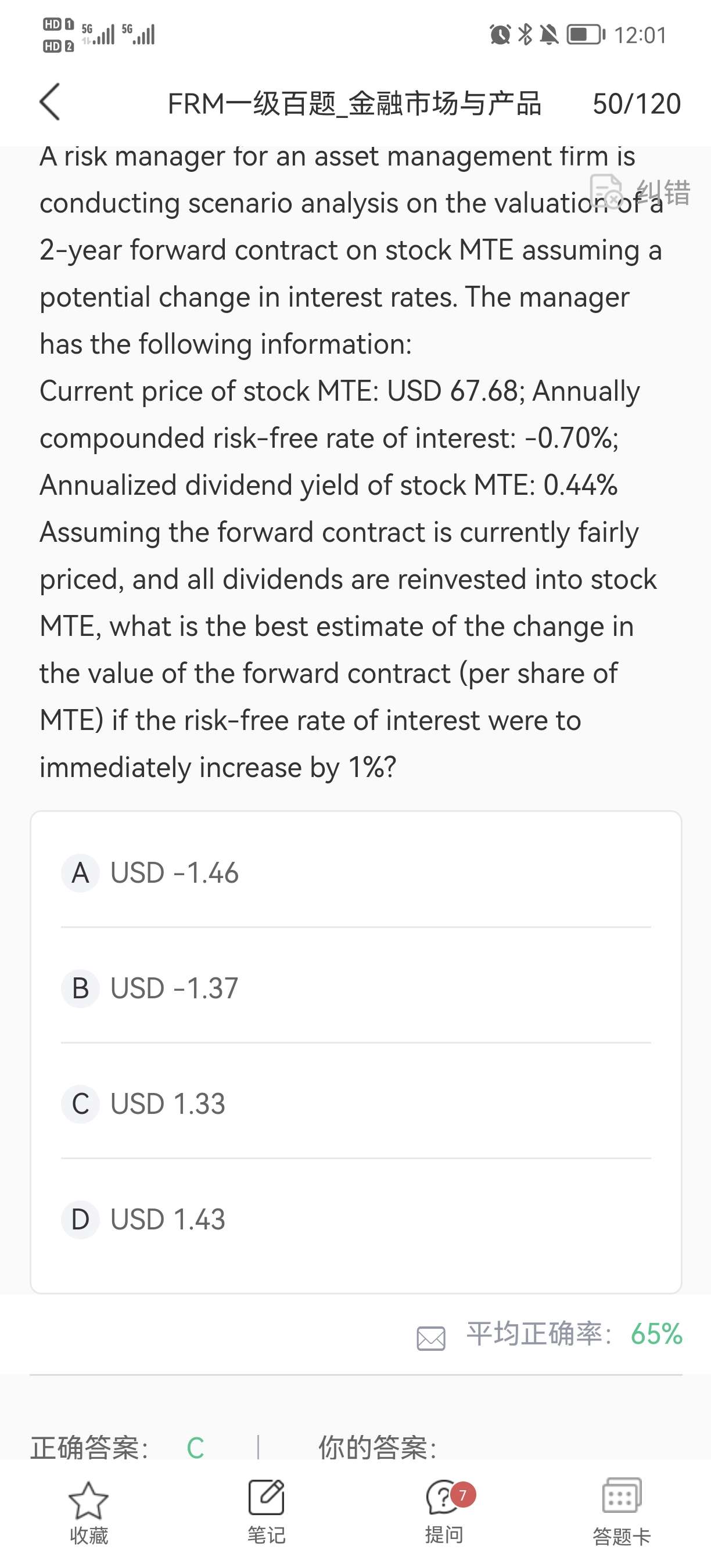Tap the FRM一级百题 title header
The image size is (711, 1568).
(x=354, y=103)
